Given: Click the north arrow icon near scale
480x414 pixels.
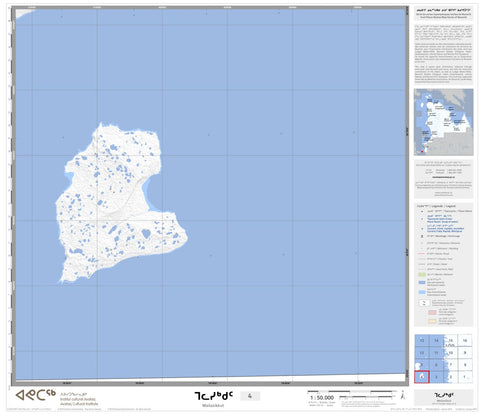Looking at the screenshot, I should (x=403, y=395).
